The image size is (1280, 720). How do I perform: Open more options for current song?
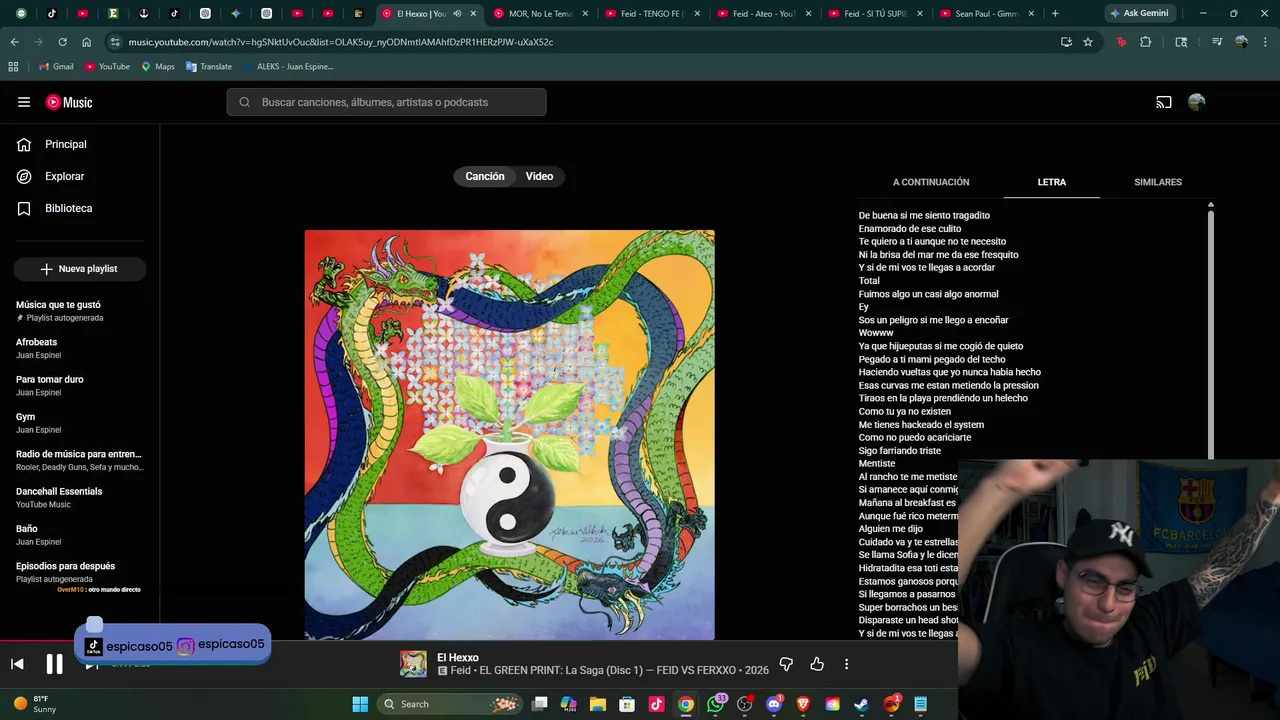(846, 664)
